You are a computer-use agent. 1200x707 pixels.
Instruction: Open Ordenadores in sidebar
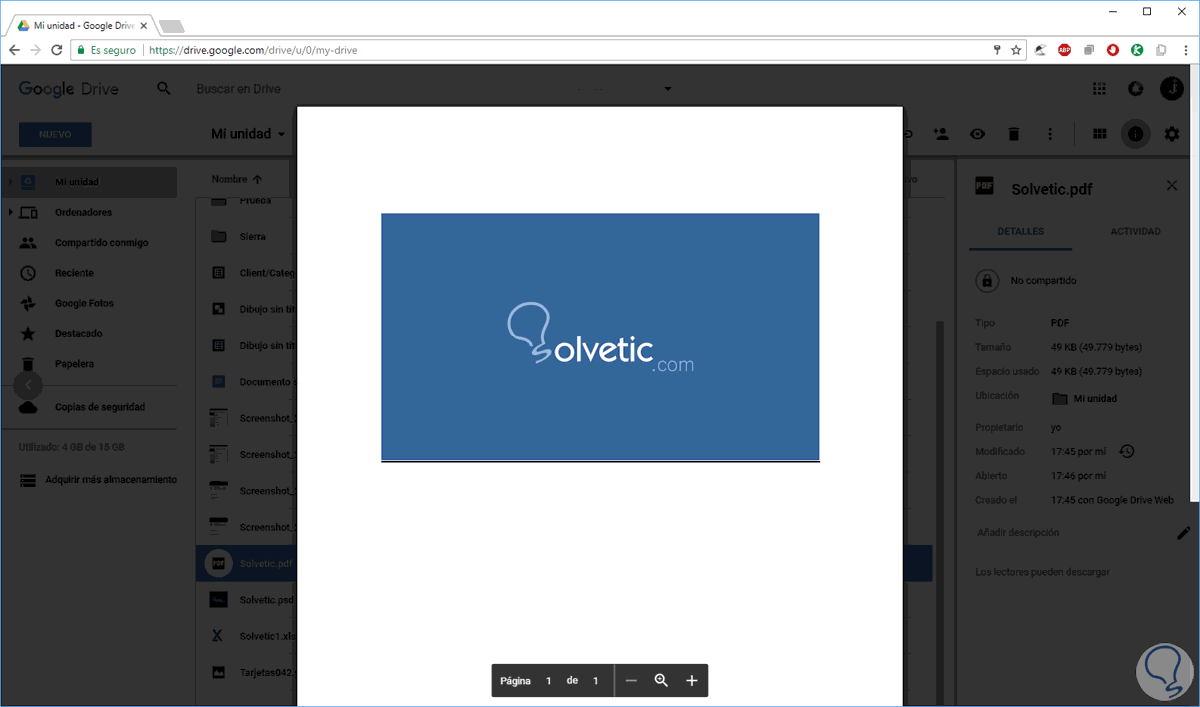[x=83, y=212]
